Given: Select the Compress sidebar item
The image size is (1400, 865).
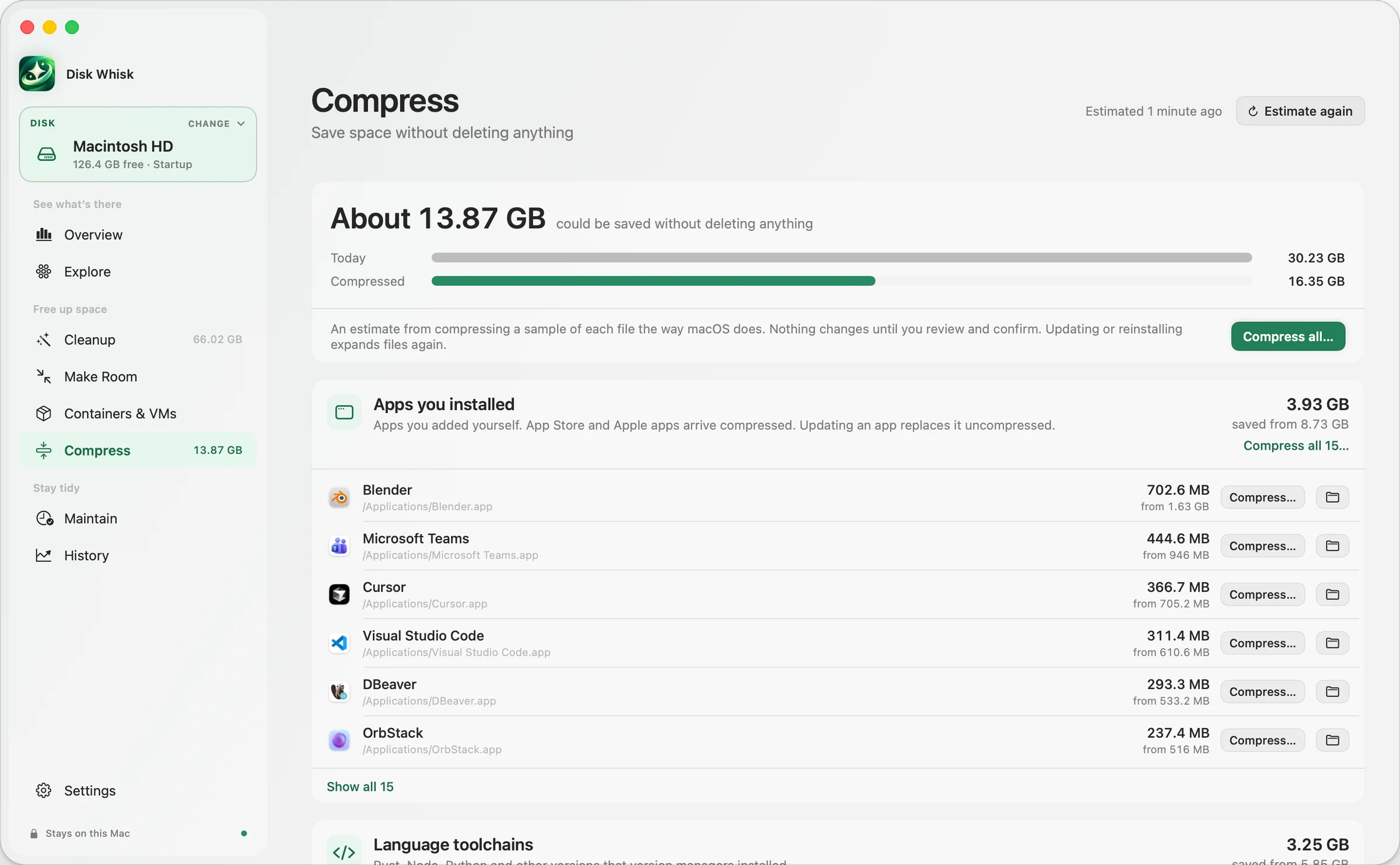Looking at the screenshot, I should click(138, 450).
